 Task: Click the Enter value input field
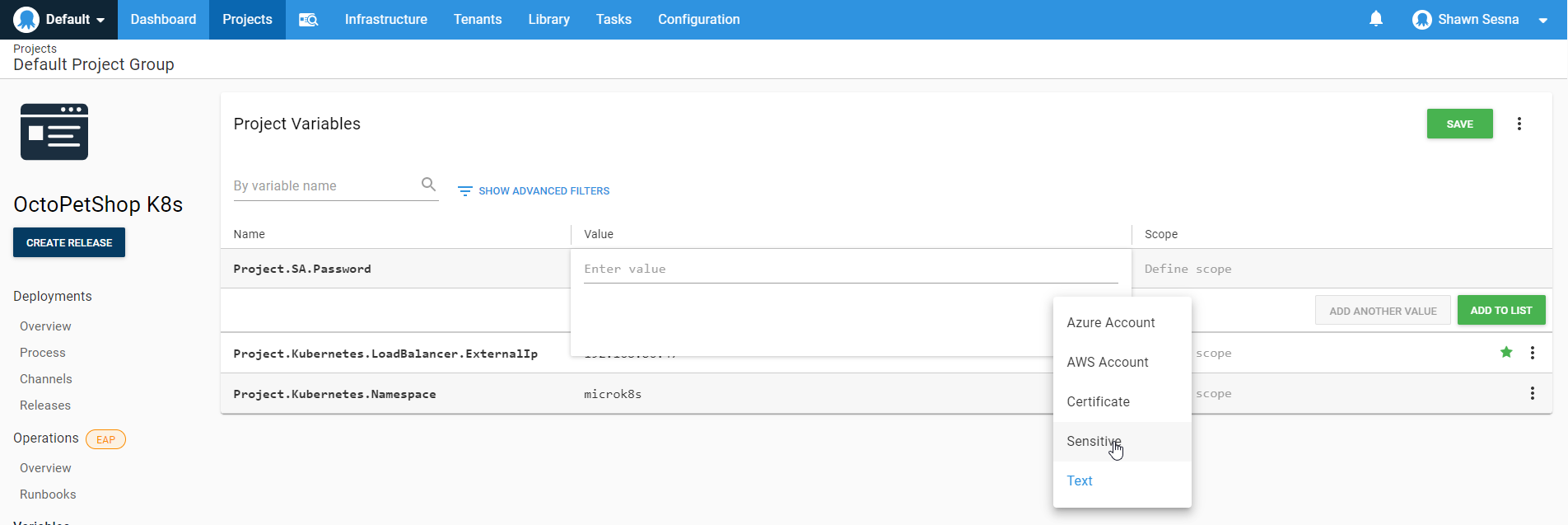850,270
